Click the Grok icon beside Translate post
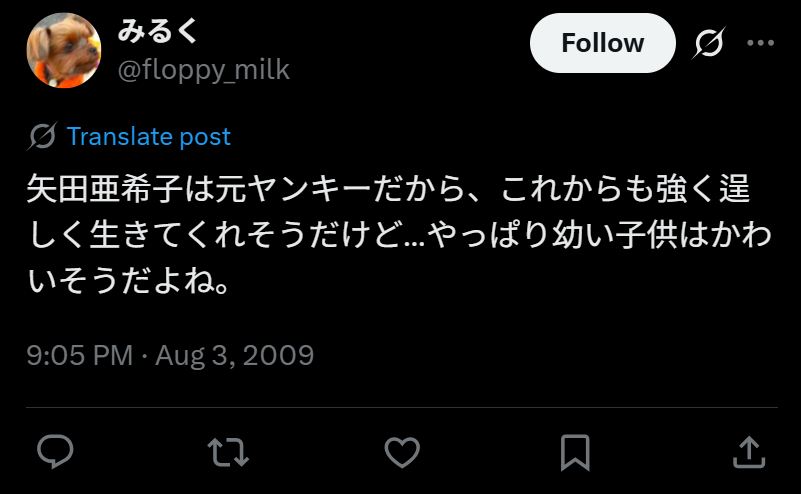 pos(42,136)
